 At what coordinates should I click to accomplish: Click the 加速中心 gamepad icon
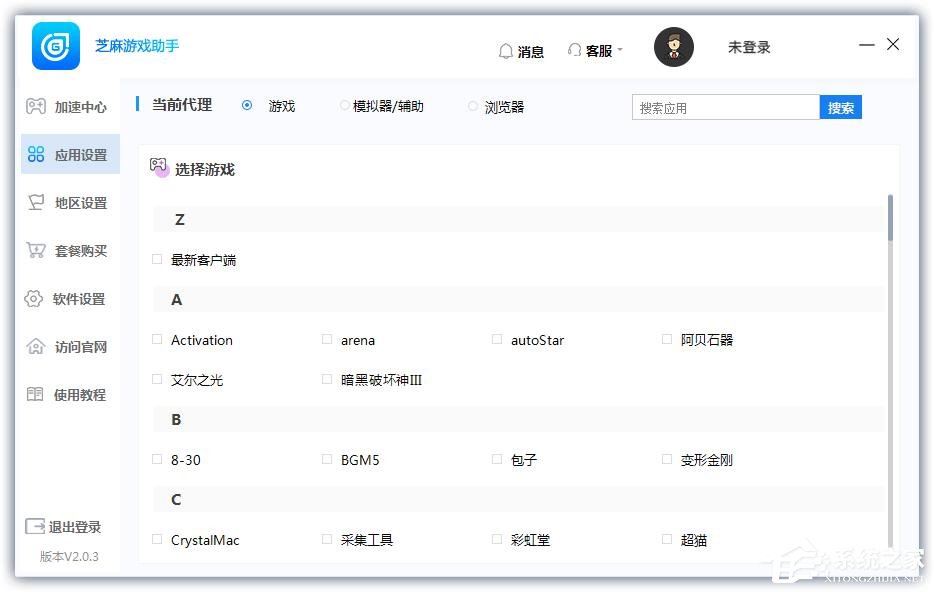pyautogui.click(x=35, y=106)
